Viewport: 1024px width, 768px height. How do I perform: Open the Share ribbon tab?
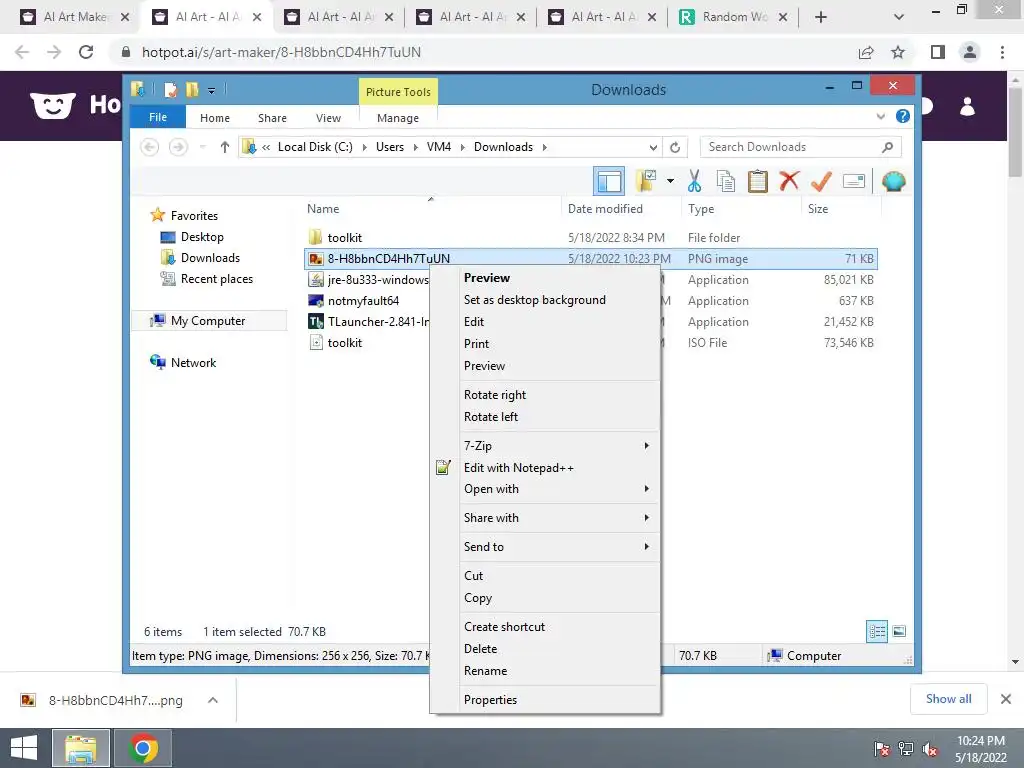click(272, 118)
